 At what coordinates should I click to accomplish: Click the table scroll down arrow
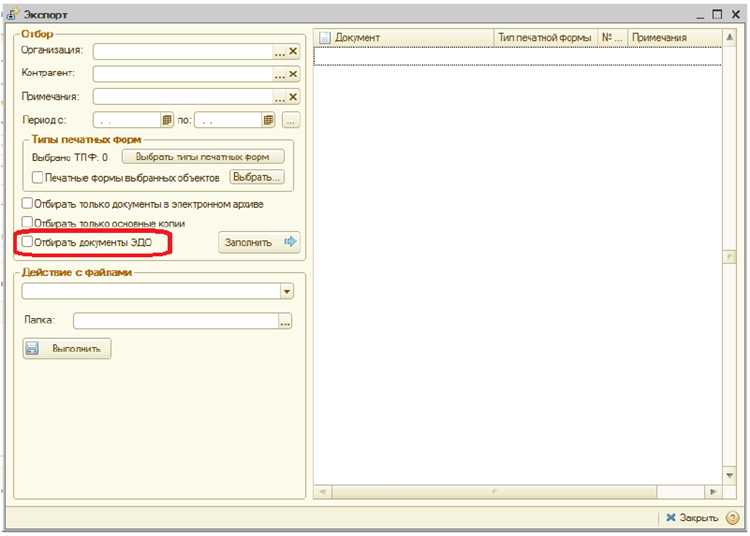[729, 475]
